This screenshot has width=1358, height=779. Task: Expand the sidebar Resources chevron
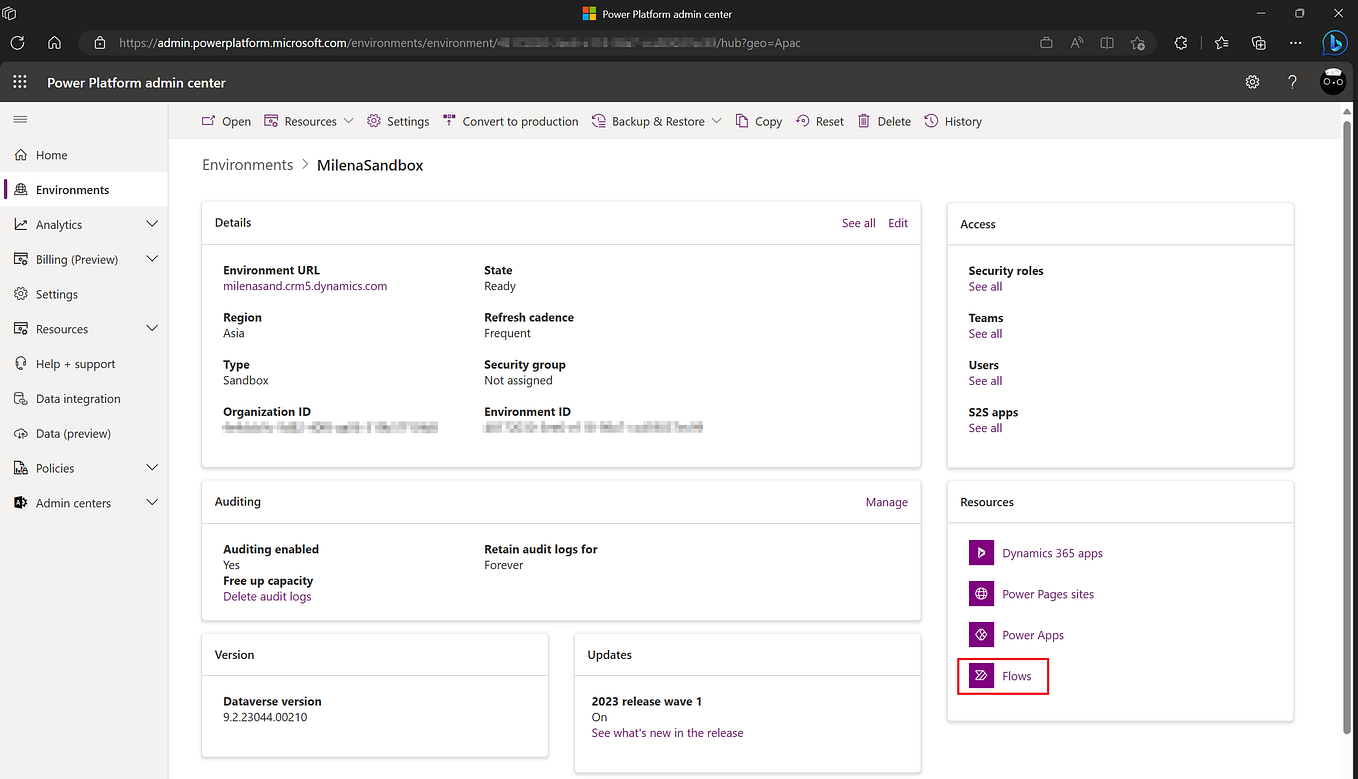[152, 329]
